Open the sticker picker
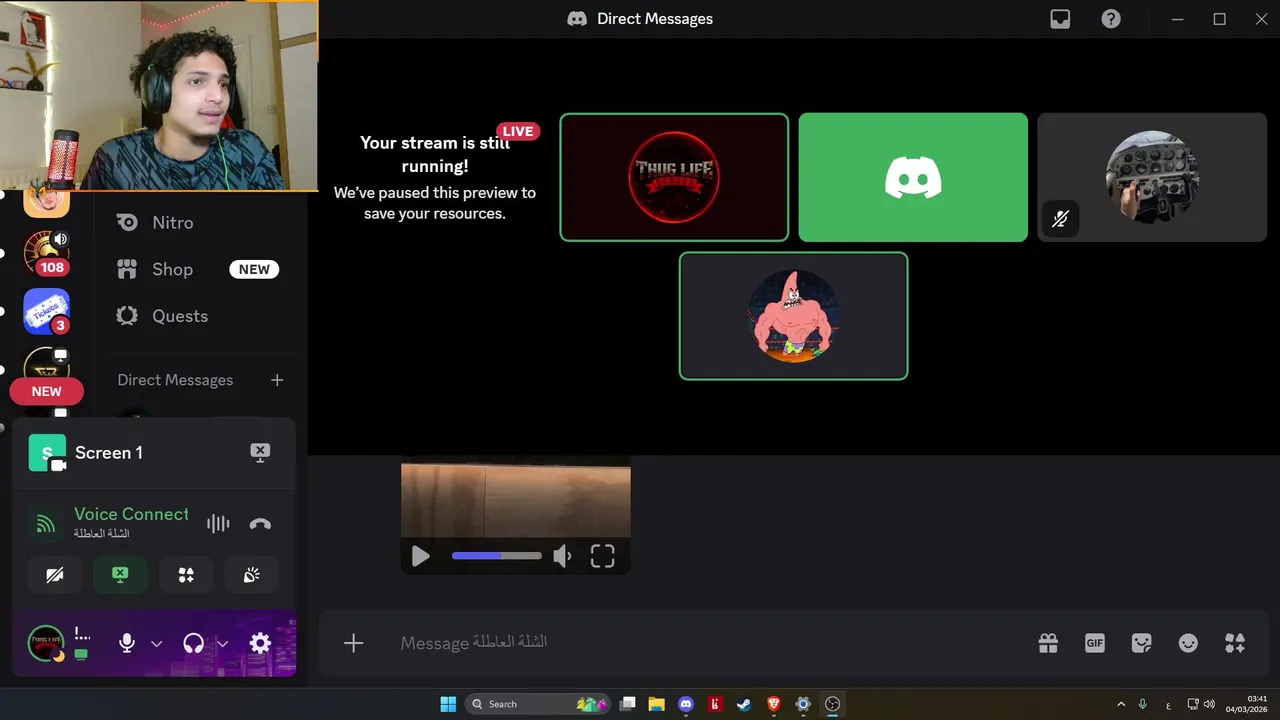 tap(1141, 643)
